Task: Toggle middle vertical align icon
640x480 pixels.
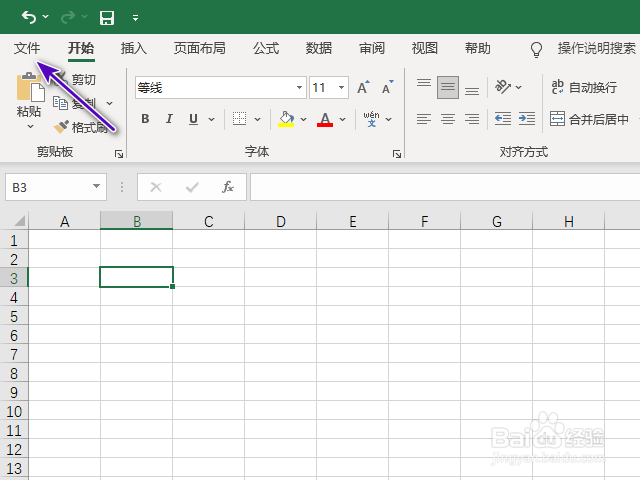Action: click(448, 87)
